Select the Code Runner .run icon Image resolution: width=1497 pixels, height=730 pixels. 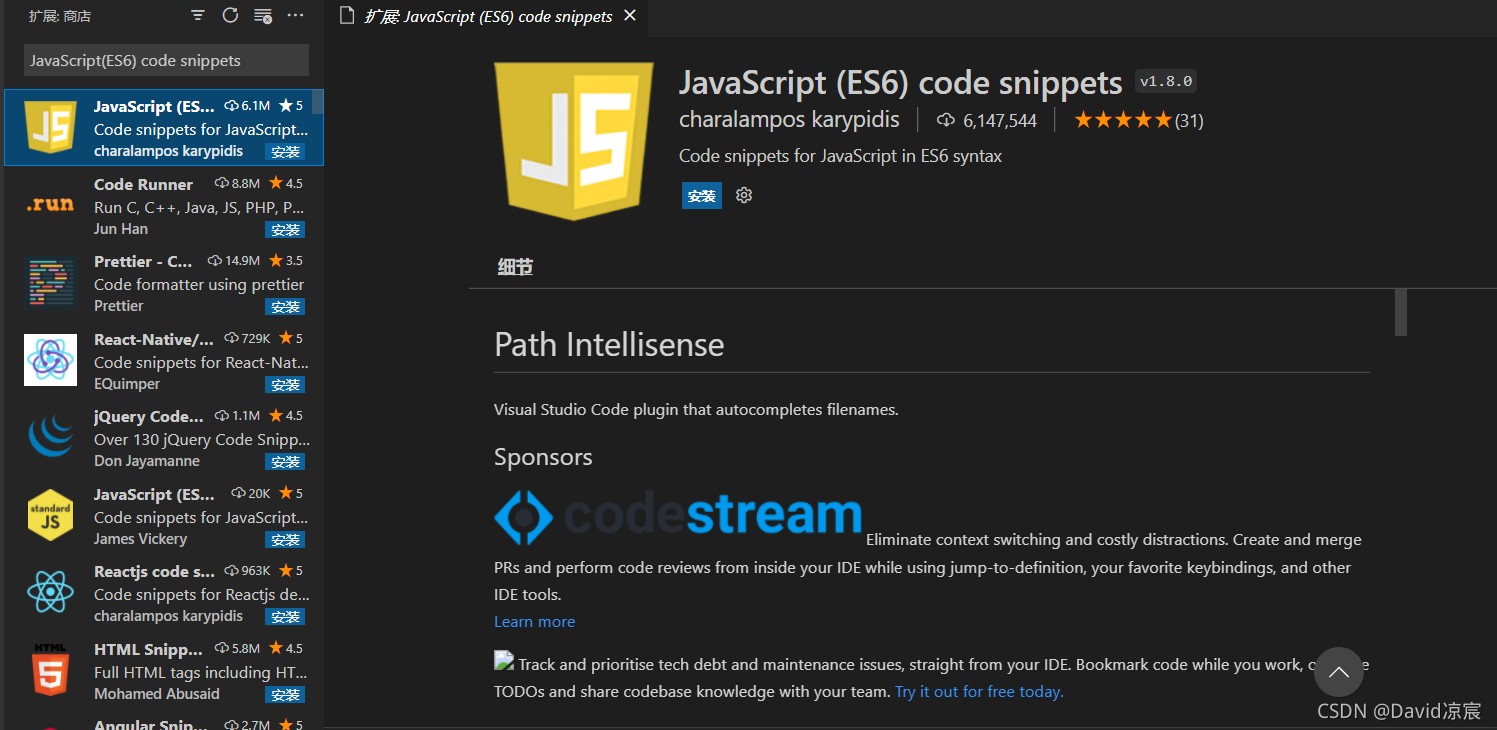50,204
